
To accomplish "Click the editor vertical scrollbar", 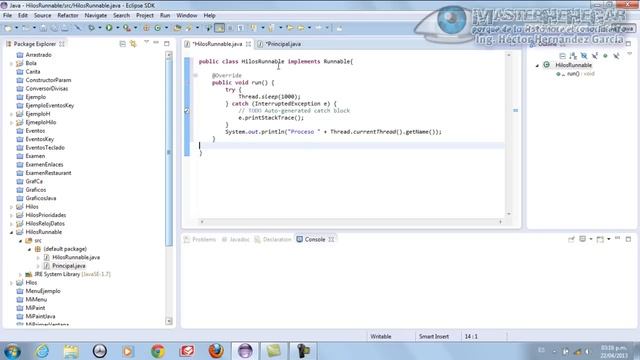I will point(509,134).
